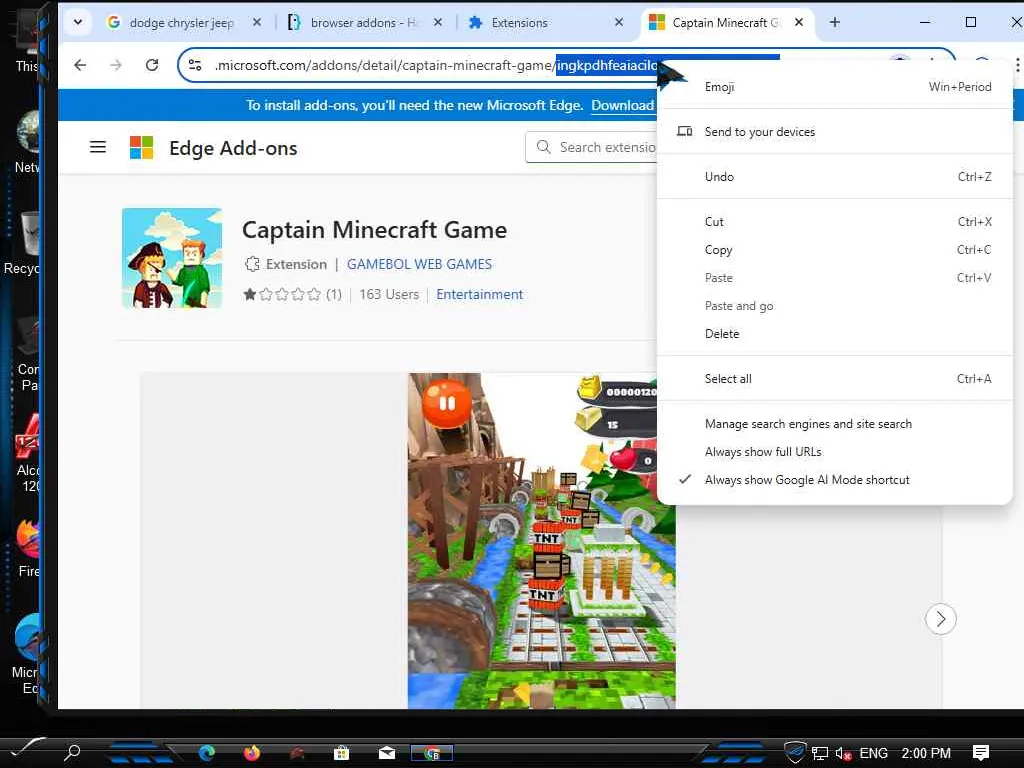Image resolution: width=1024 pixels, height=768 pixels.
Task: Open the Entertainment category link
Action: click(x=479, y=295)
